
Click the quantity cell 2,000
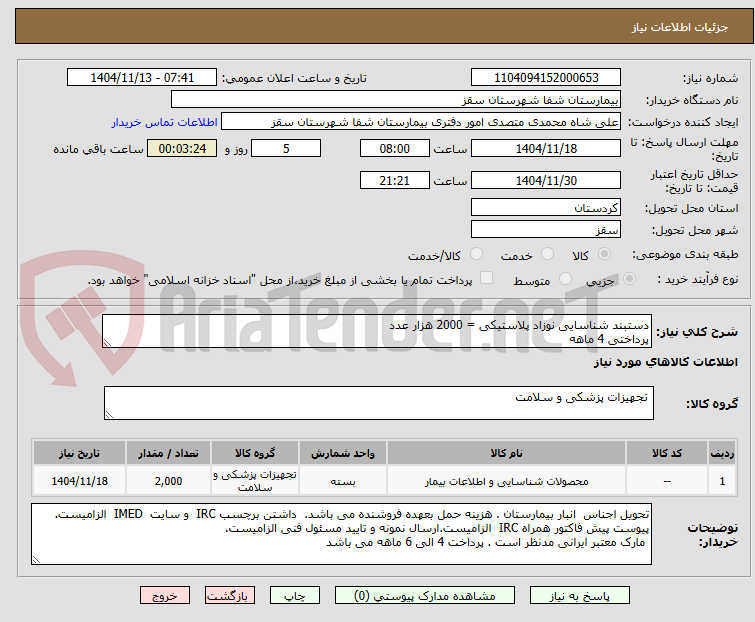tap(169, 480)
